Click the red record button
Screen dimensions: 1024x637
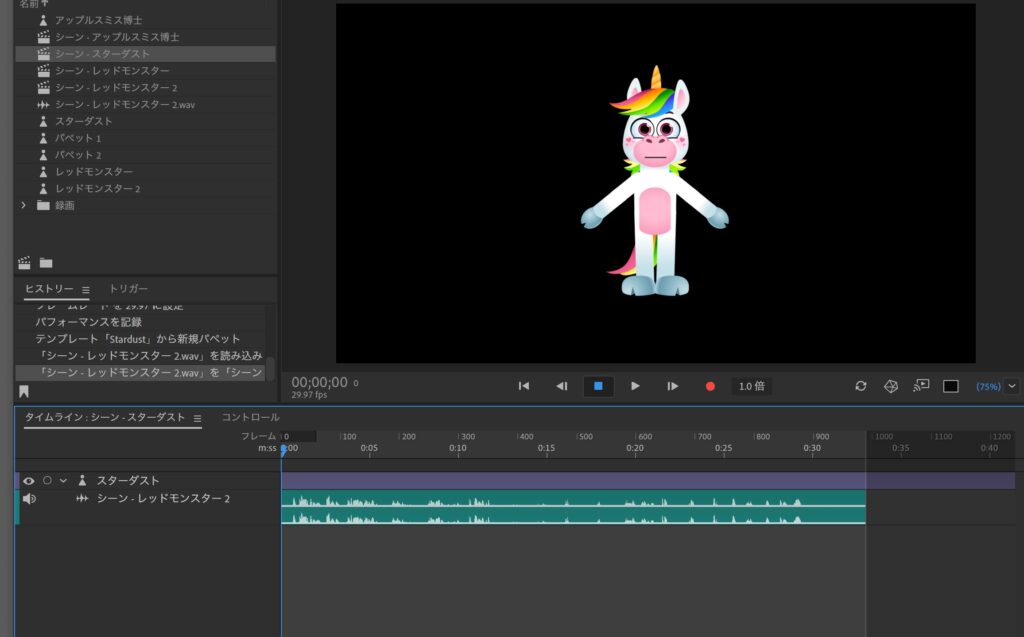click(x=710, y=386)
